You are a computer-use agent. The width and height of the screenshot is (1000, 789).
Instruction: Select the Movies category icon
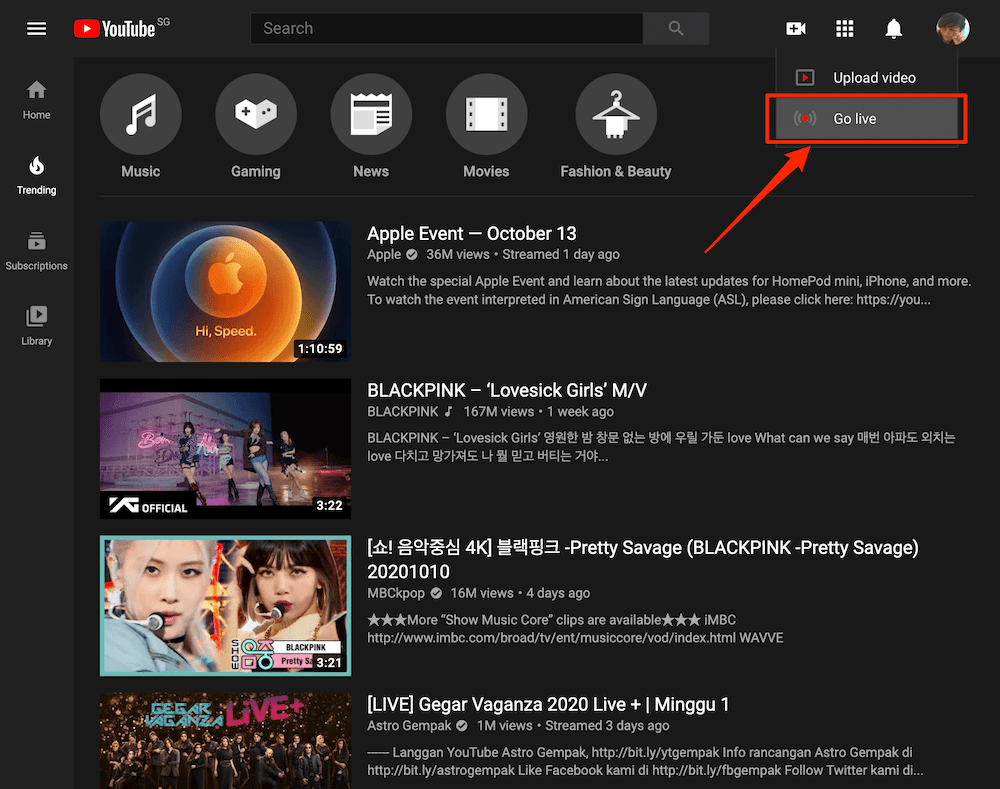(x=487, y=114)
